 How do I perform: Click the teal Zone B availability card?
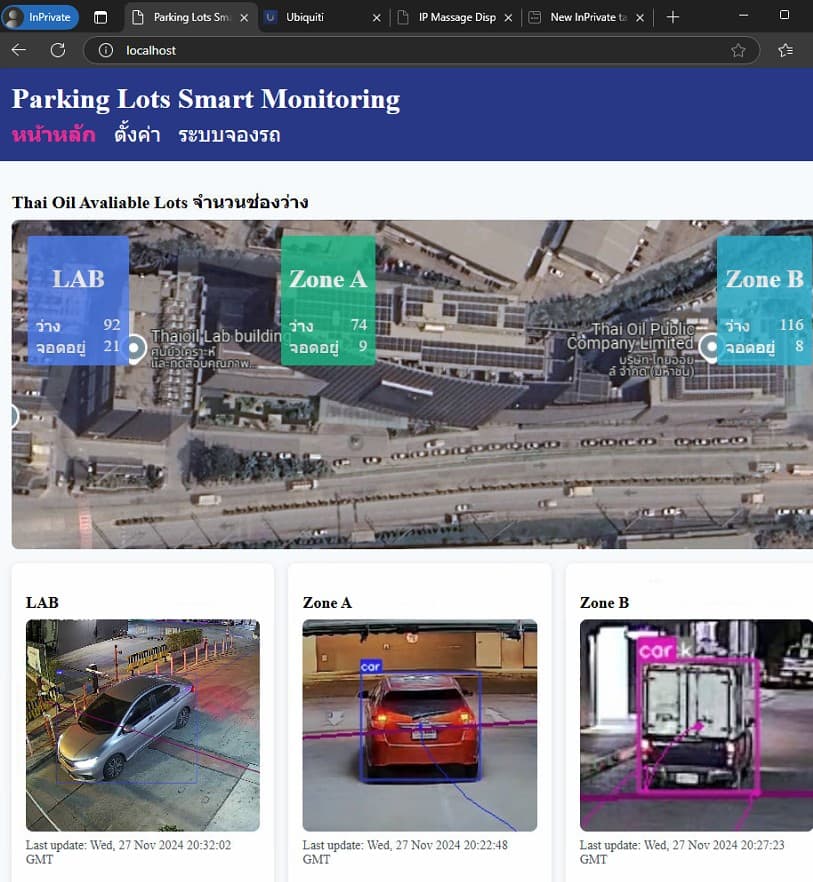click(x=764, y=300)
